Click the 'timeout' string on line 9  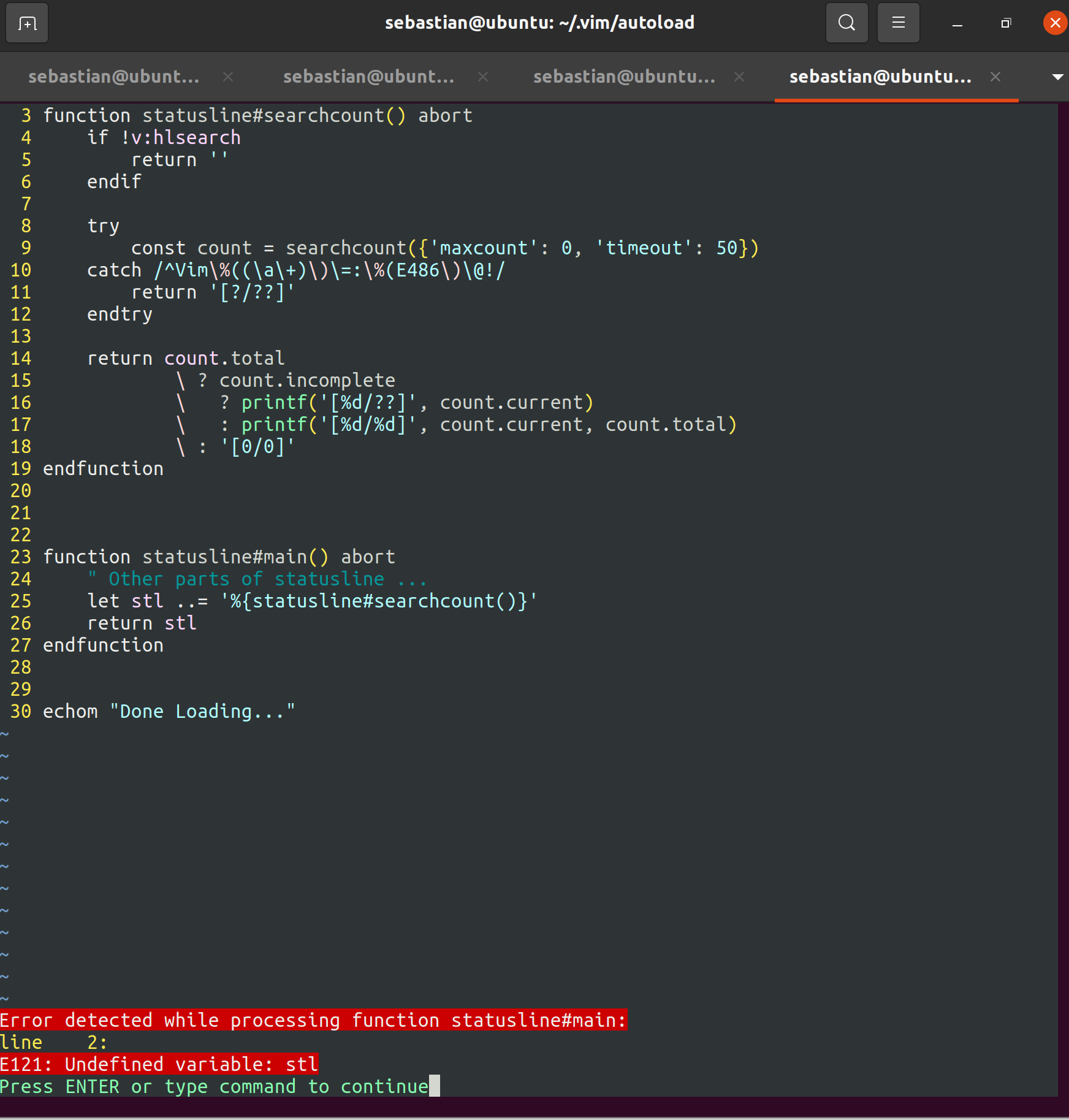[644, 248]
